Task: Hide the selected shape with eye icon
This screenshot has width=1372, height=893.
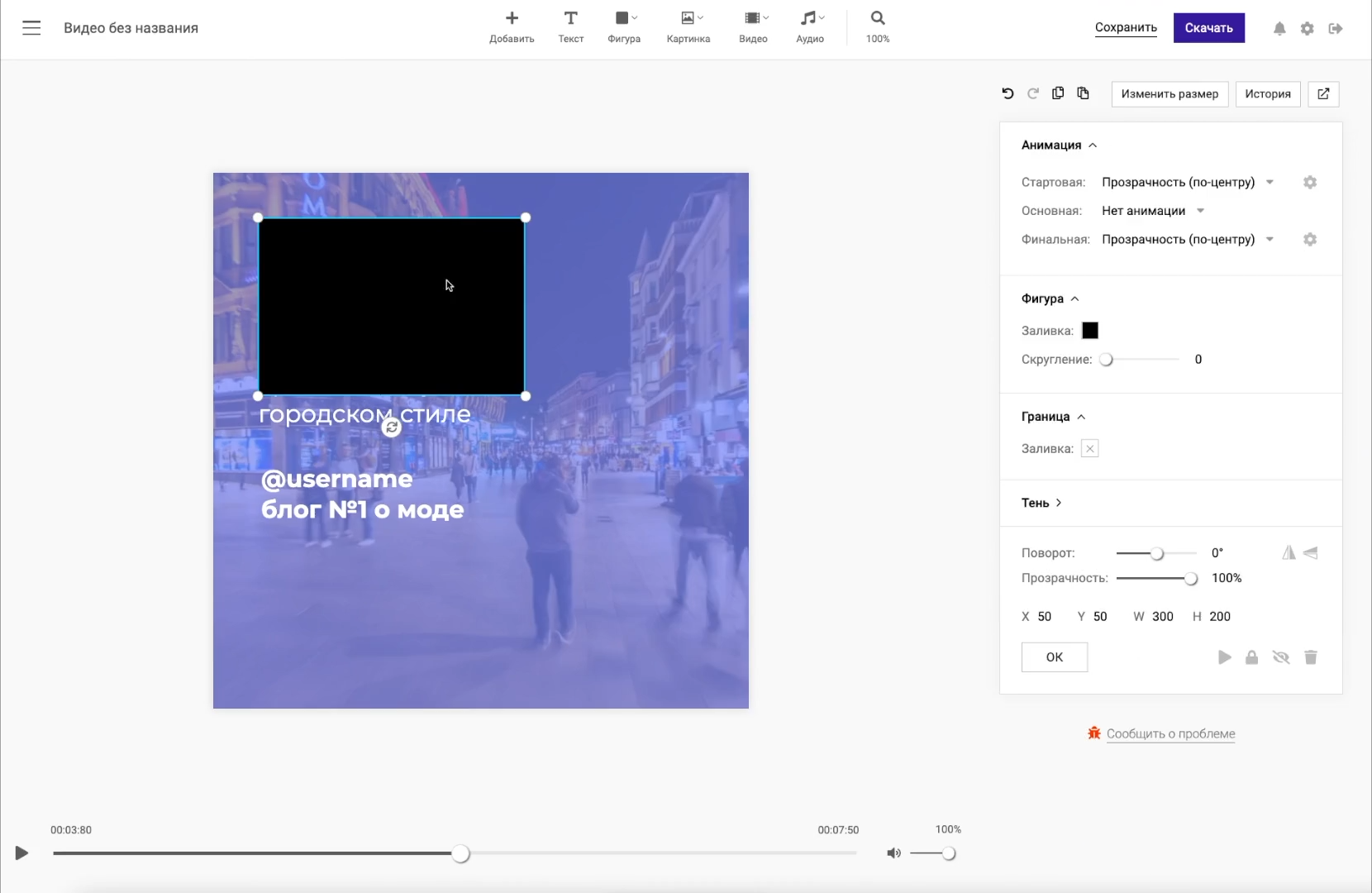Action: [x=1280, y=657]
